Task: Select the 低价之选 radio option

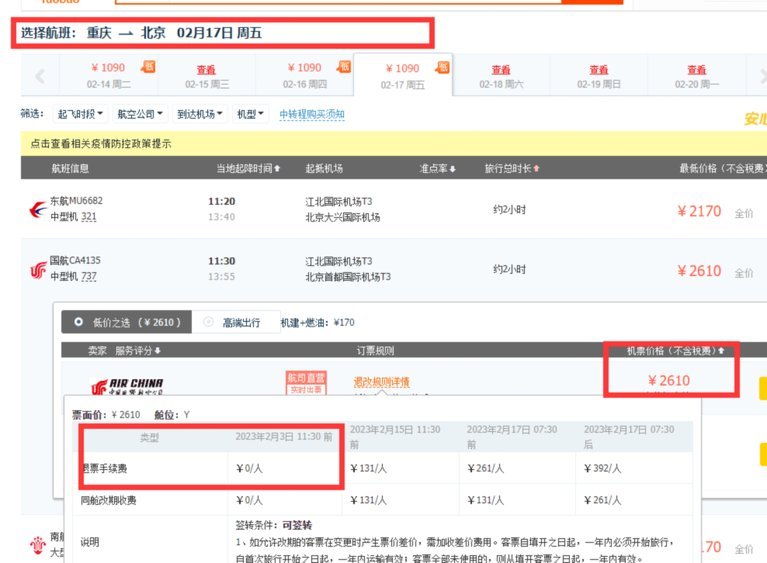Action: 126,322
